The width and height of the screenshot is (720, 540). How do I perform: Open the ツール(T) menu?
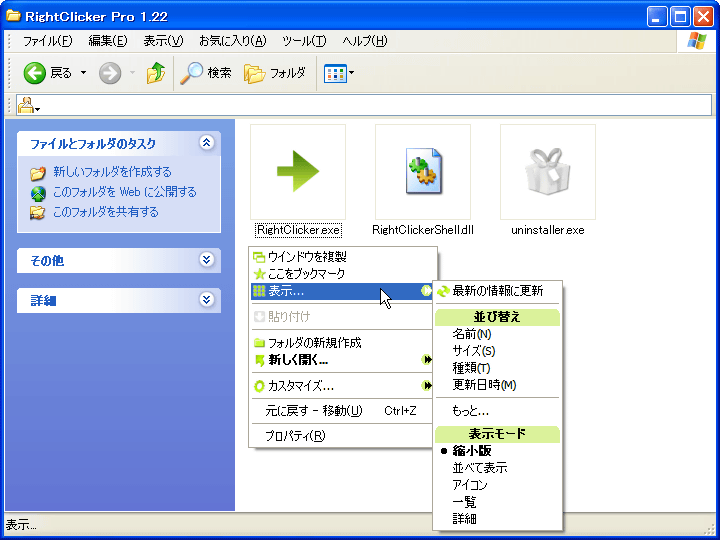(304, 41)
